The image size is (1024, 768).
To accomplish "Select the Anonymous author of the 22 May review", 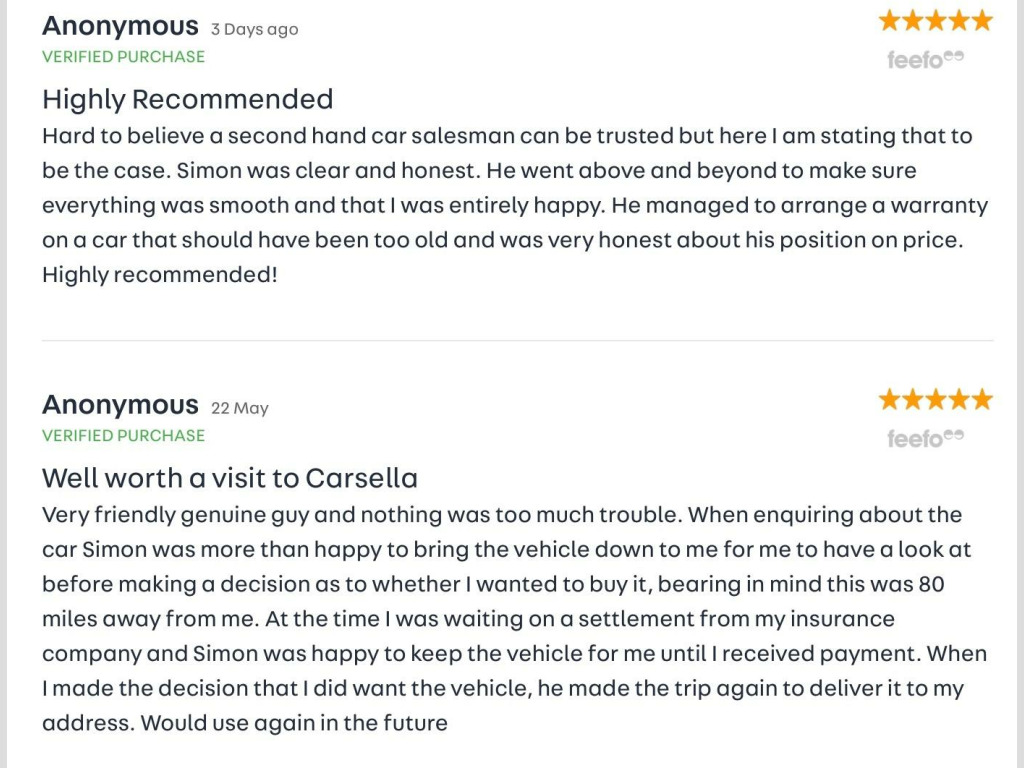I will pyautogui.click(x=120, y=405).
